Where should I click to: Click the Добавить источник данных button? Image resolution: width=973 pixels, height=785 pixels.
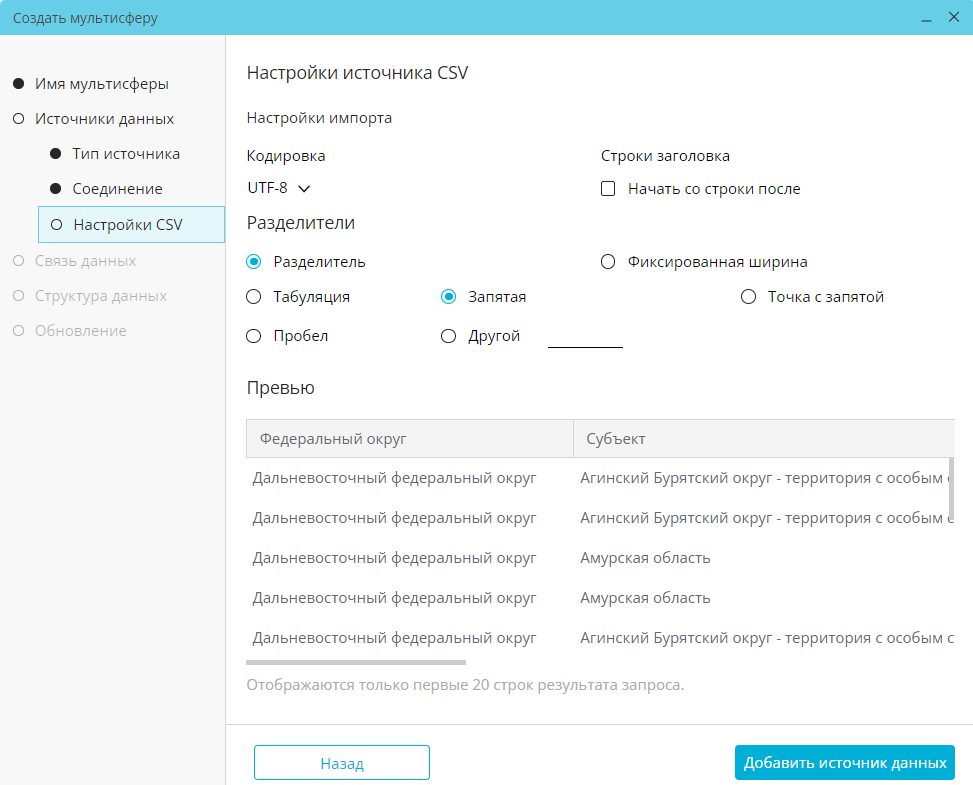click(845, 762)
